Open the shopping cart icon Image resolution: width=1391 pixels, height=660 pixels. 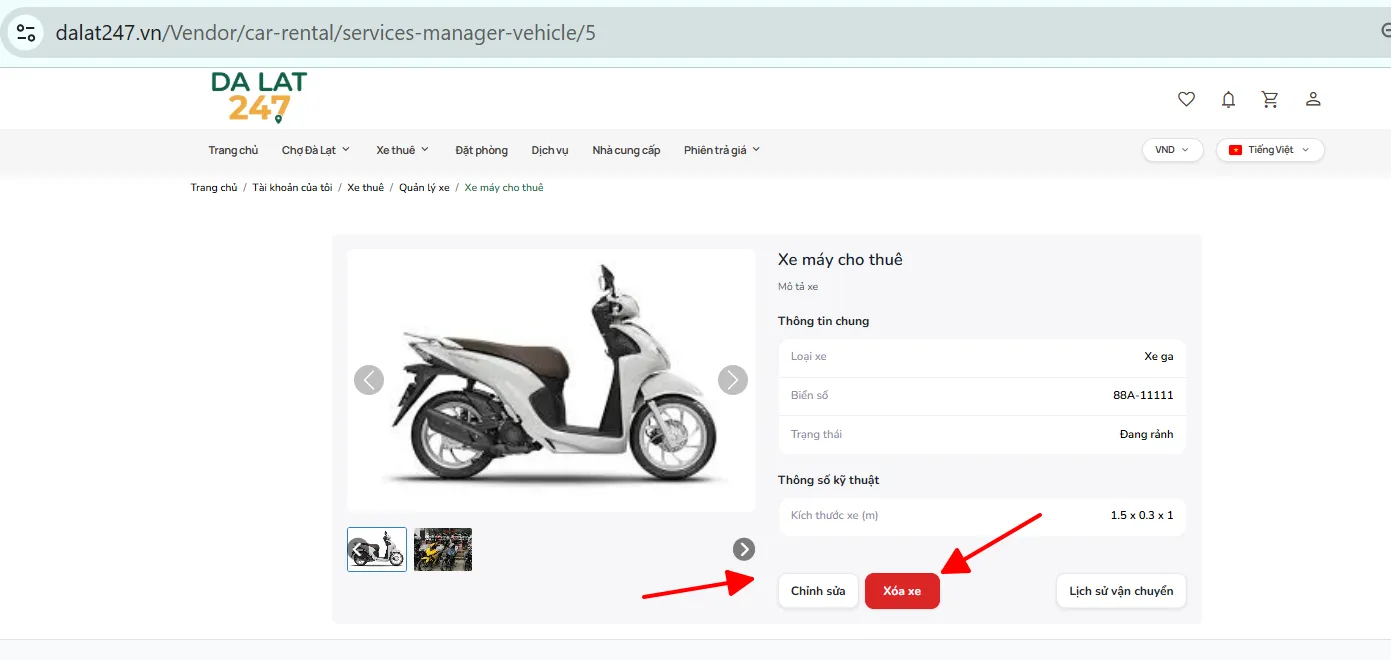tap(1270, 99)
